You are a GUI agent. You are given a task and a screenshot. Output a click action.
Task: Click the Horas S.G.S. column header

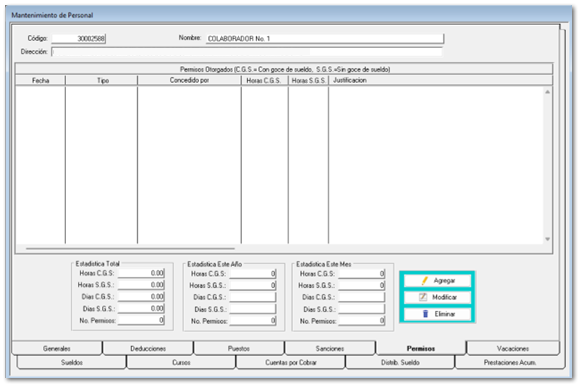coord(308,80)
